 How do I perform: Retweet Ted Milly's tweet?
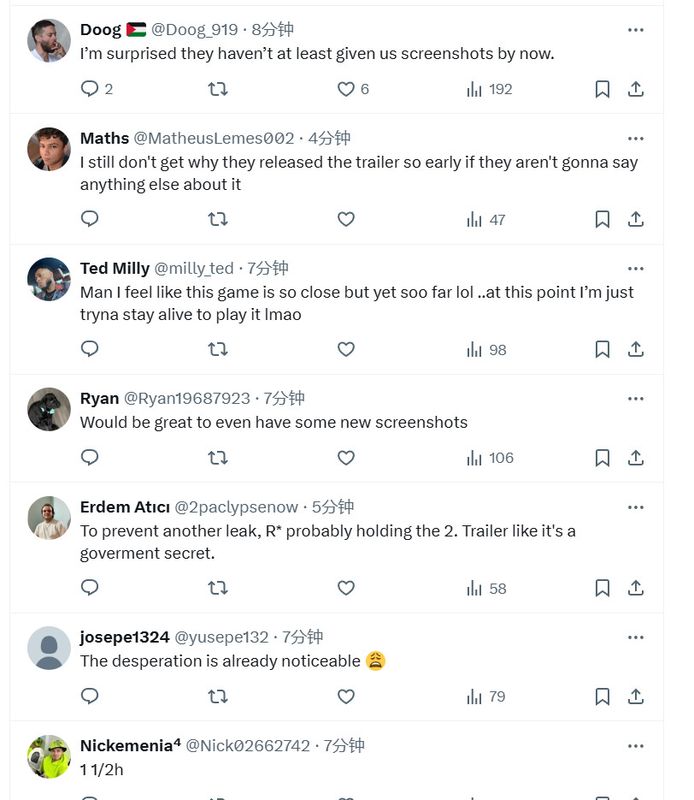(217, 349)
